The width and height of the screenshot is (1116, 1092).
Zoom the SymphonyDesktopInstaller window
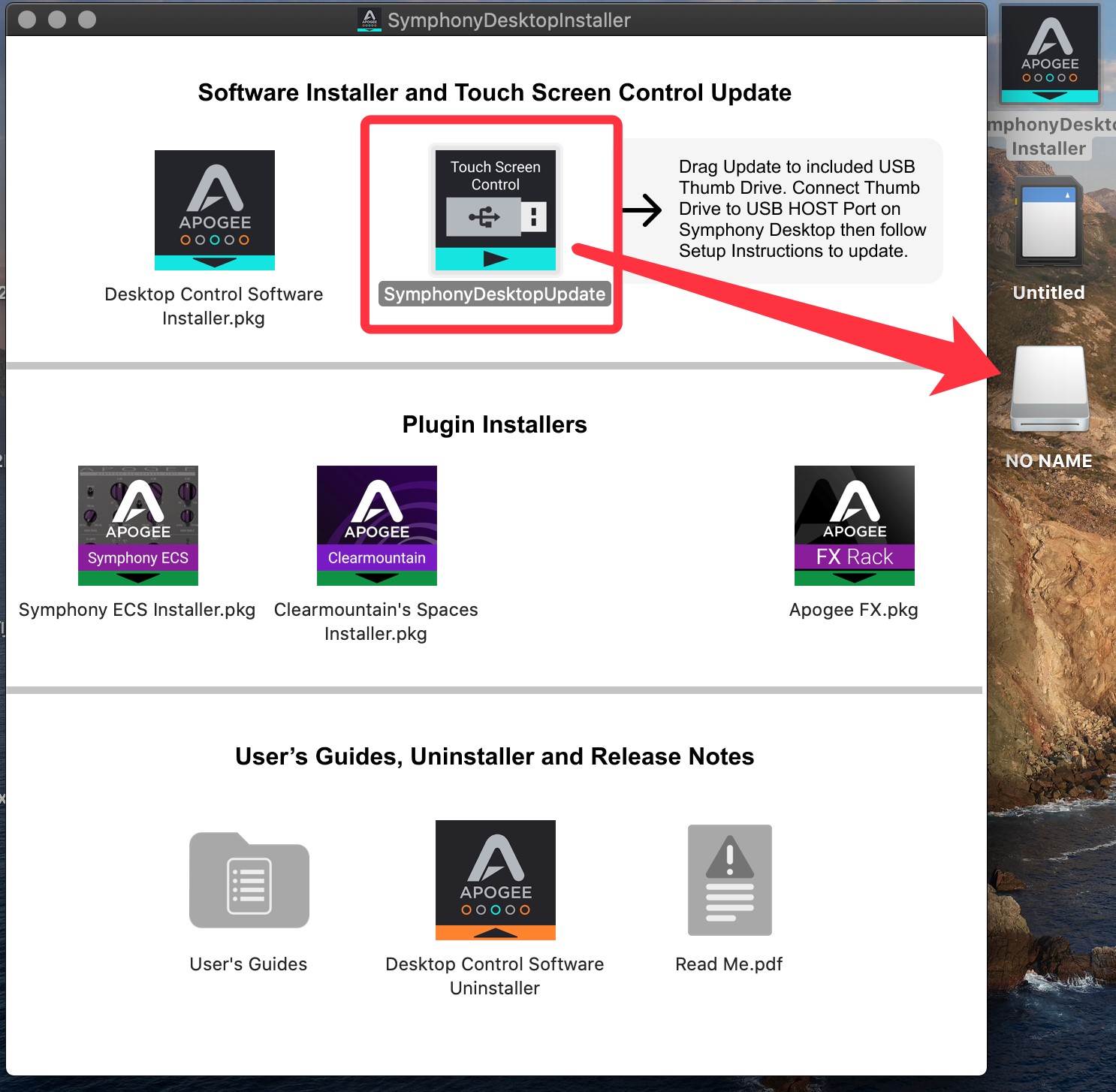(87, 20)
